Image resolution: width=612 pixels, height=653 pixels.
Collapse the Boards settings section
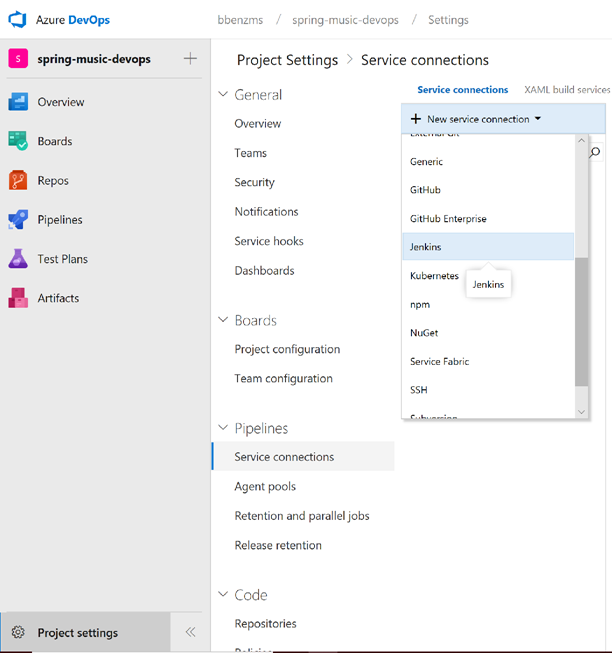(223, 320)
